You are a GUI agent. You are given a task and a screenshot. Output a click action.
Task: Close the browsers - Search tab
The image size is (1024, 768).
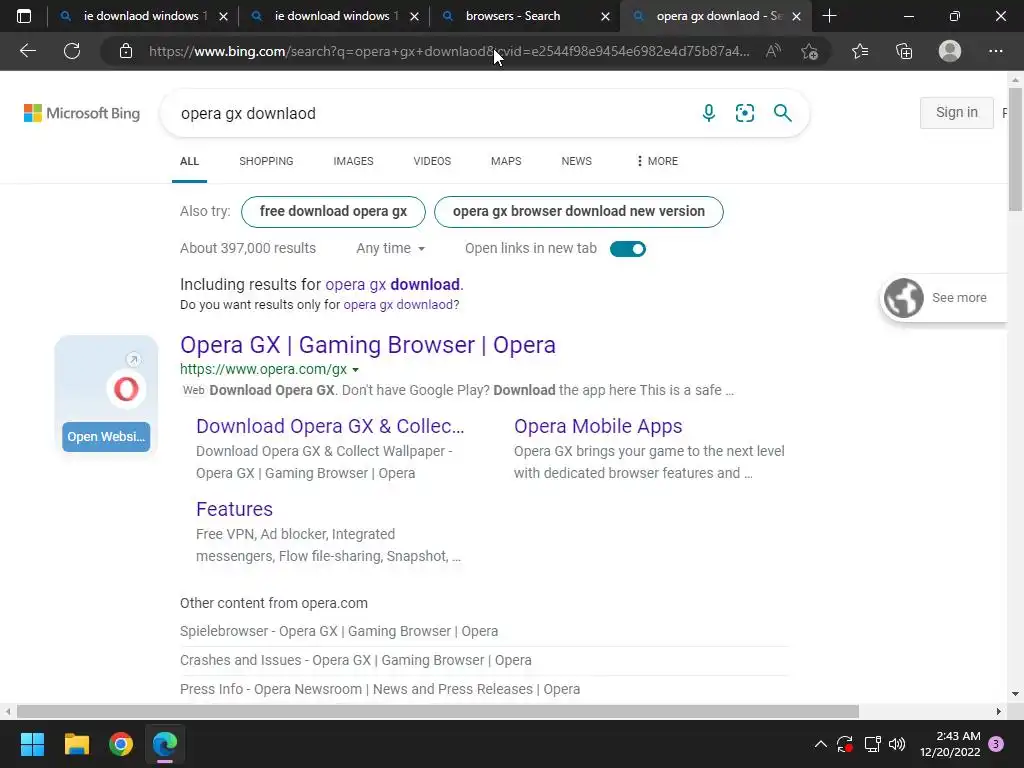coord(605,16)
